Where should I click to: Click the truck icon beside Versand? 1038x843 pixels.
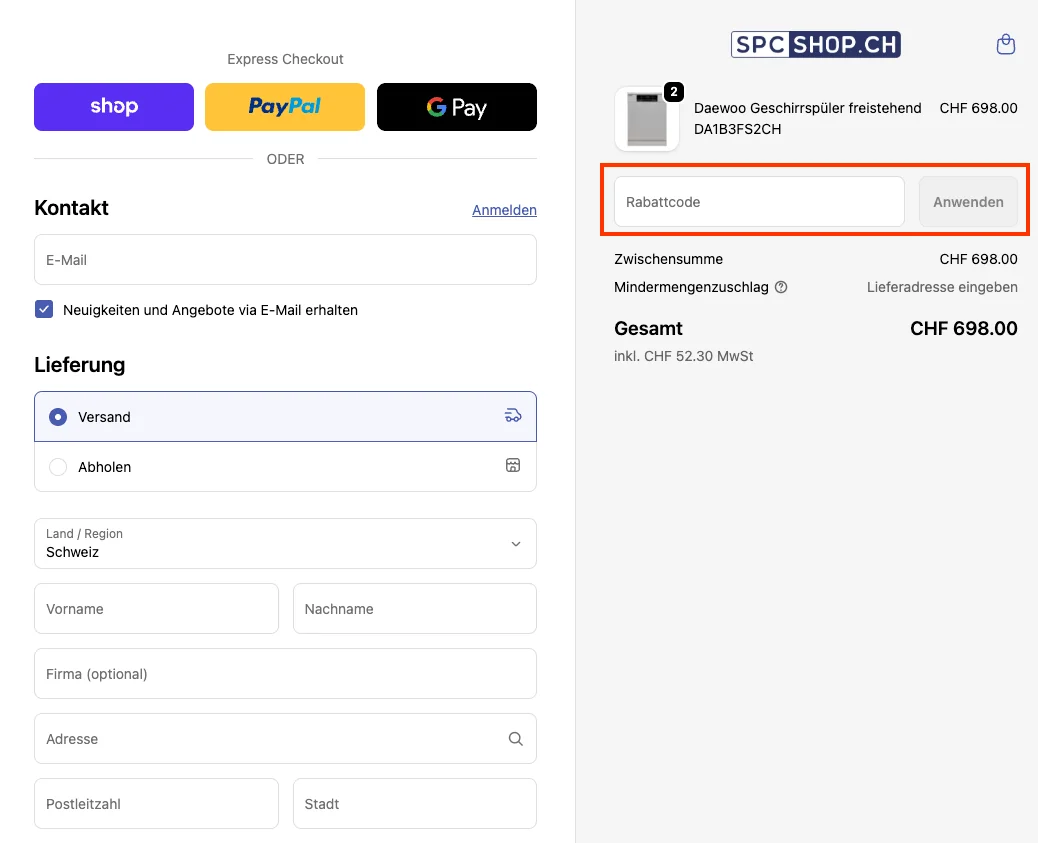tap(512, 416)
